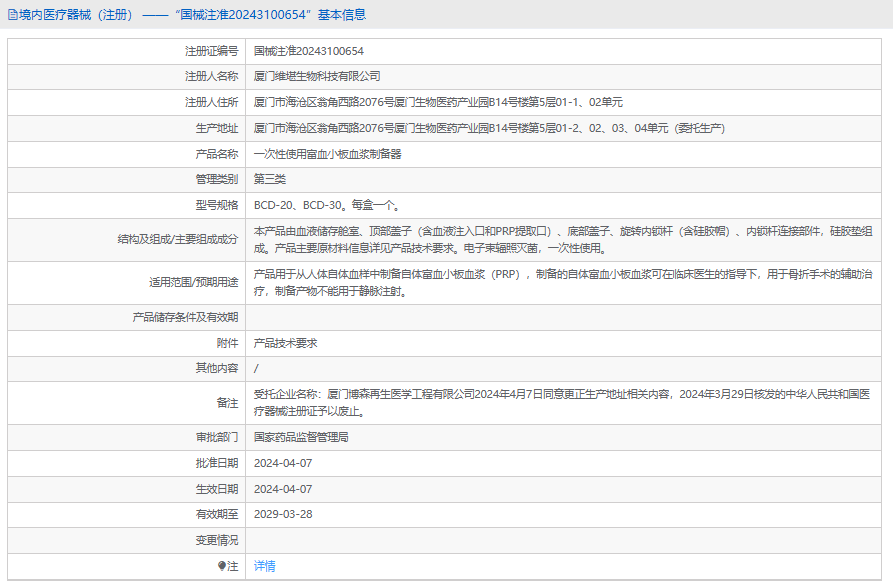Click product name 一次性使用富血小板血浆制备器
Viewport: 893px width, 585px height.
tap(327, 154)
